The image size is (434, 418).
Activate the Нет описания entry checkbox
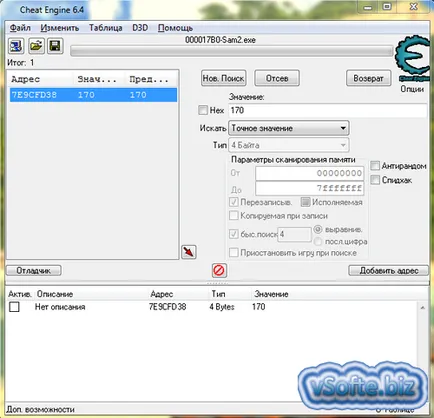click(14, 307)
